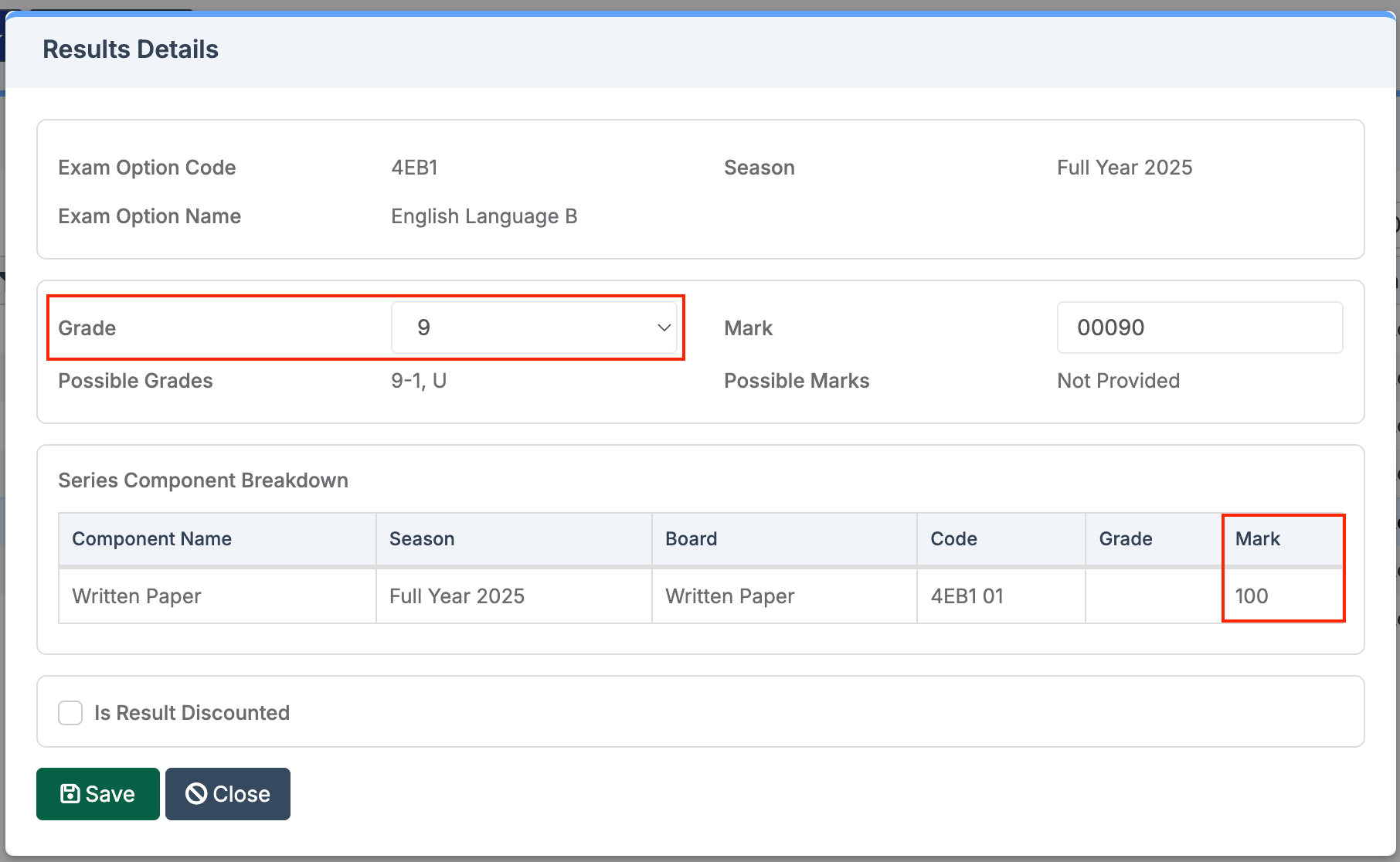Select the component mark cell showing 100
The height and width of the screenshot is (862, 1400).
point(1251,596)
